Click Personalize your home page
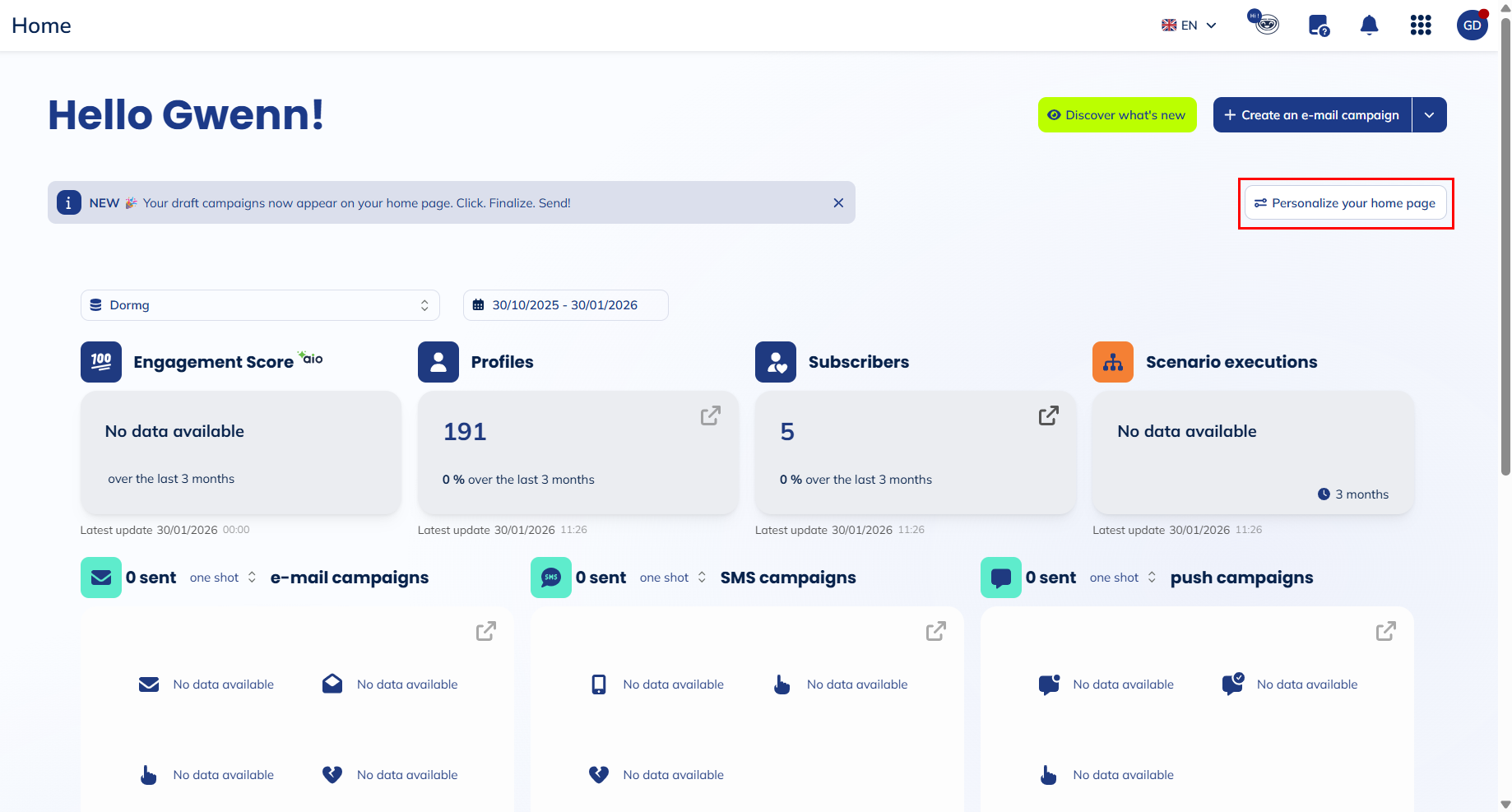The width and height of the screenshot is (1512, 812). pyautogui.click(x=1346, y=202)
